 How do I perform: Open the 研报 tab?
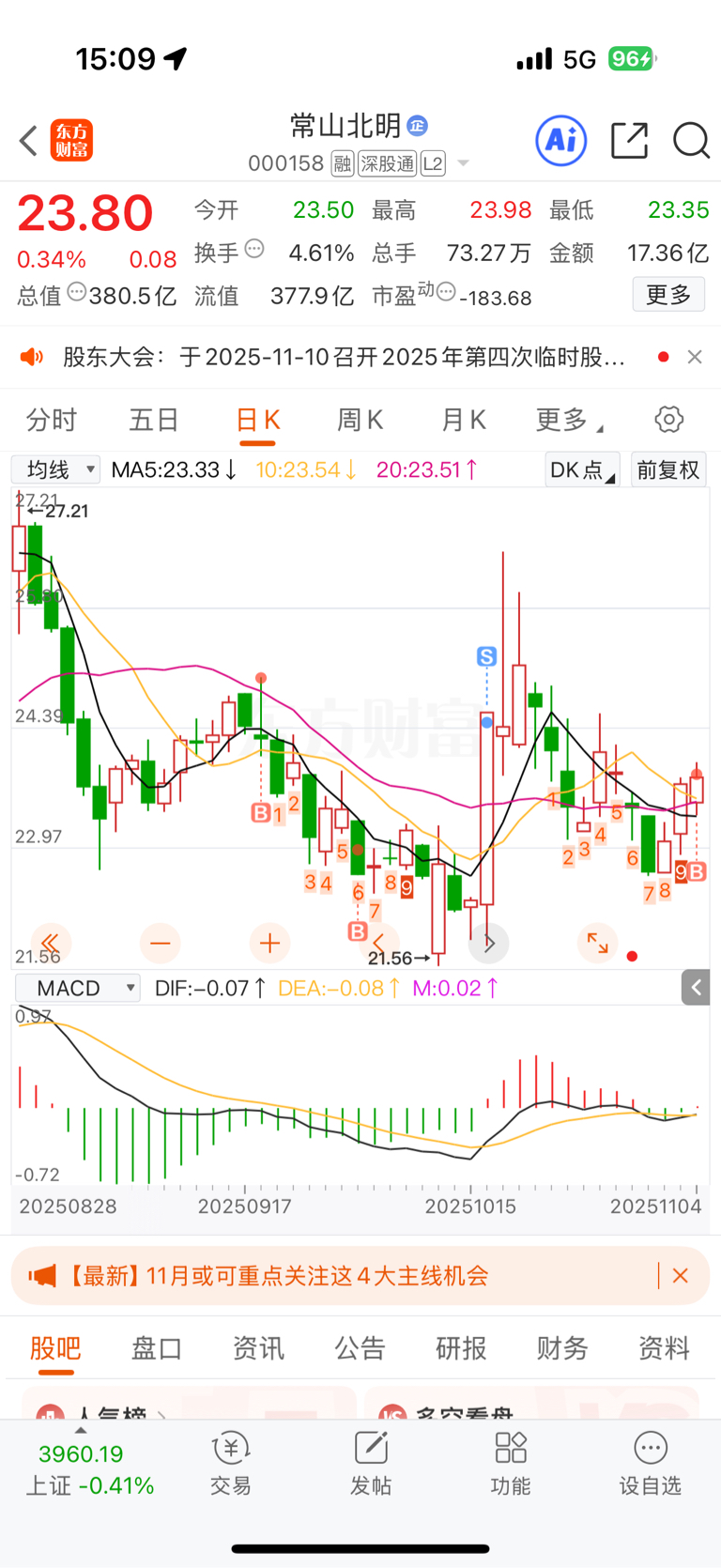coord(461,1348)
